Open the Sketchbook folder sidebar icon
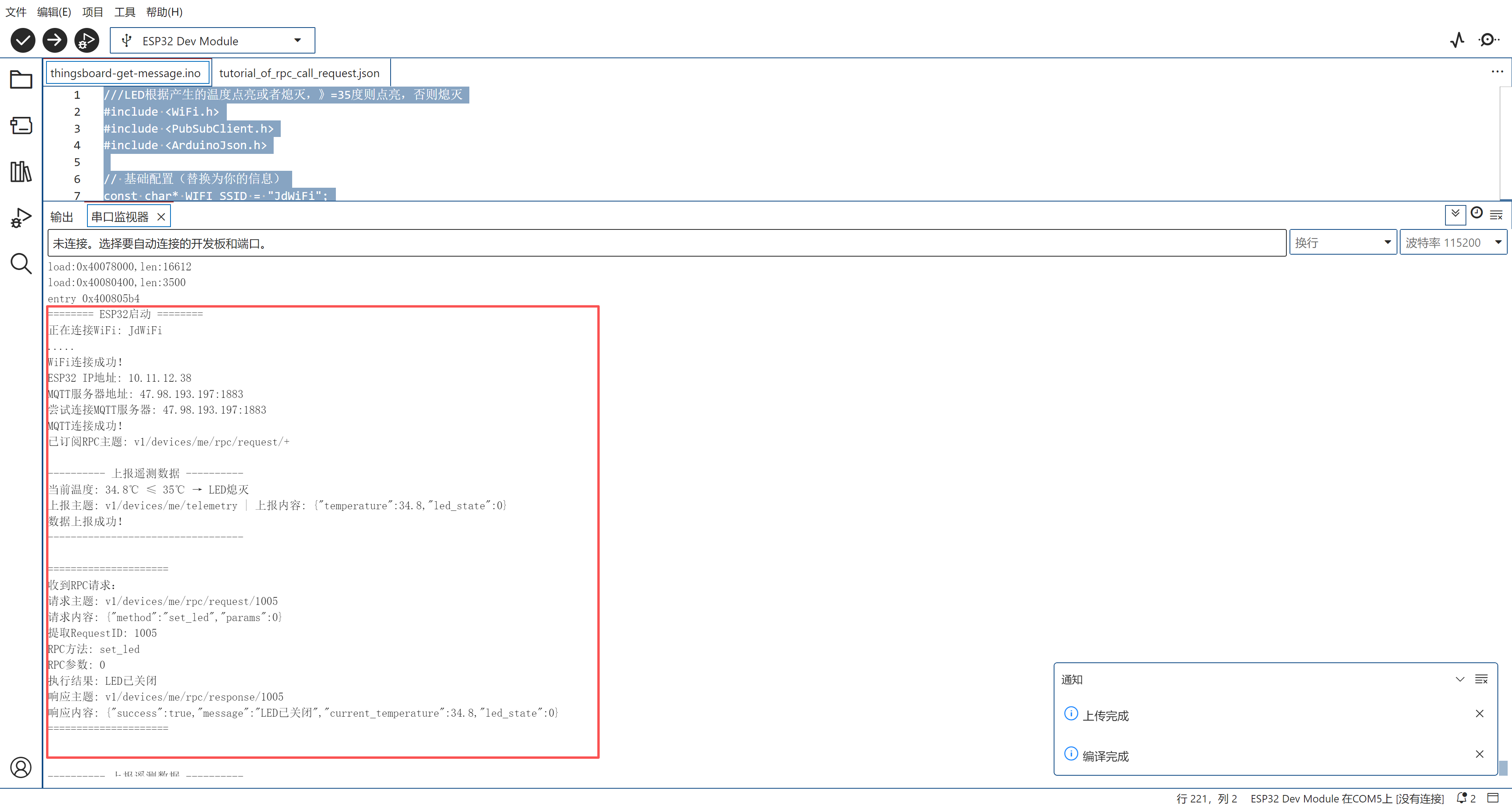This screenshot has height=806, width=1512. point(21,79)
